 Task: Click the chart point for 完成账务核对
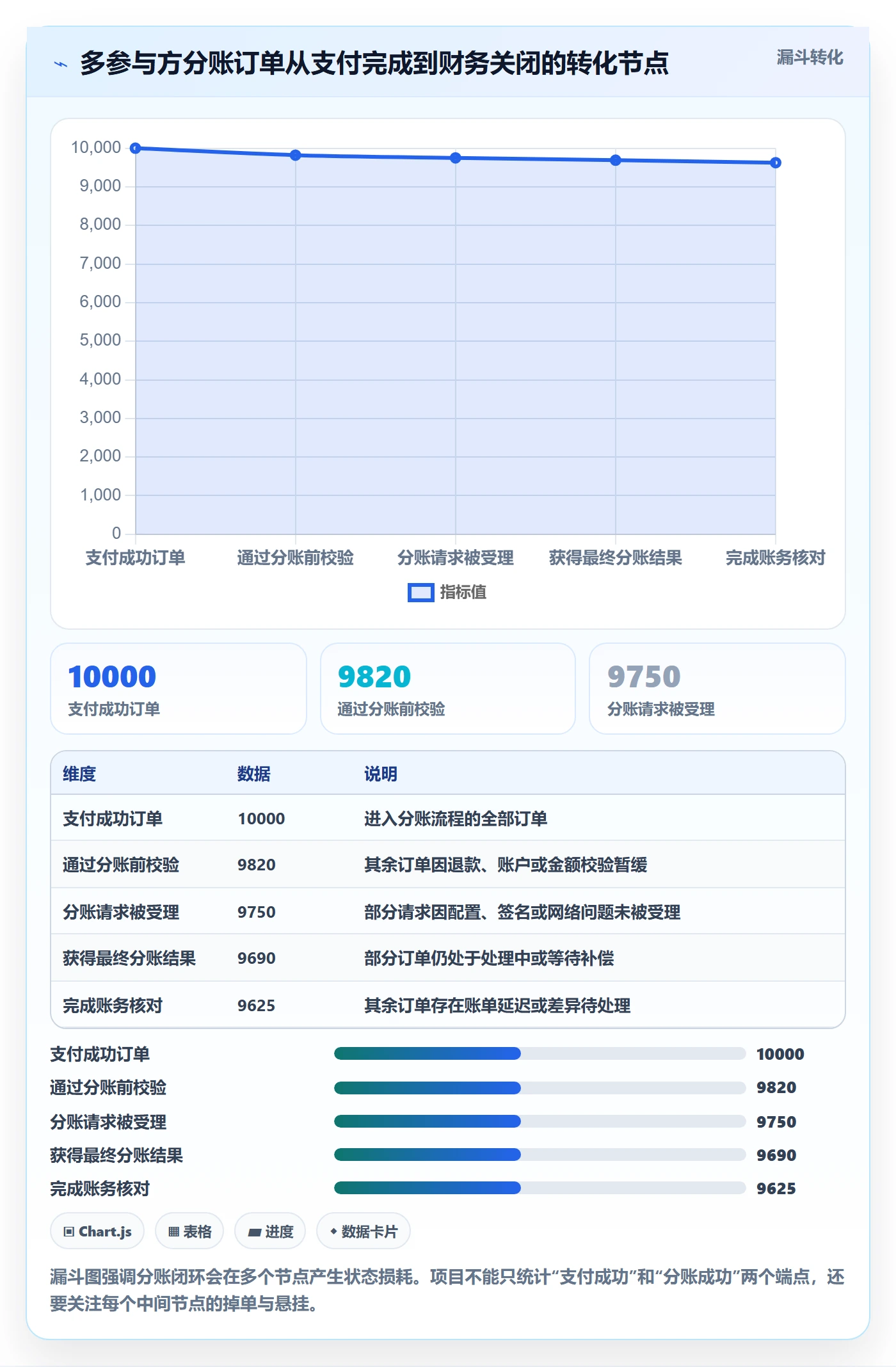[x=776, y=163]
